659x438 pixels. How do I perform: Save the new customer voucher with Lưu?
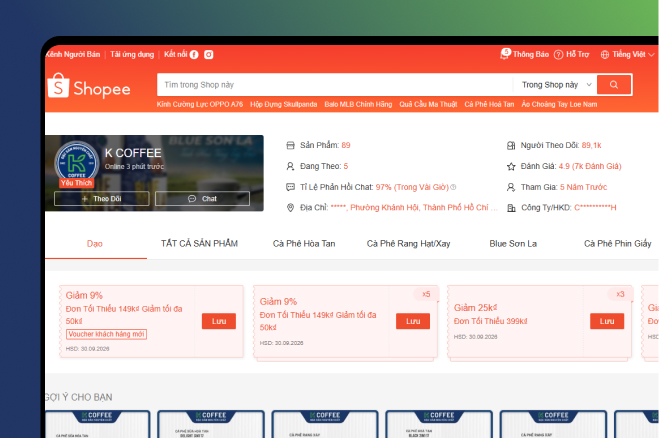coord(219,321)
